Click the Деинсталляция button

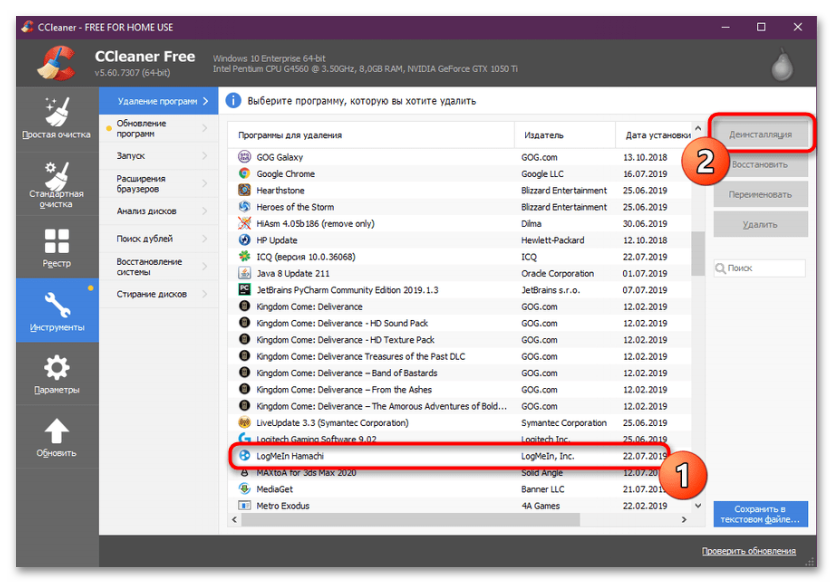(761, 134)
